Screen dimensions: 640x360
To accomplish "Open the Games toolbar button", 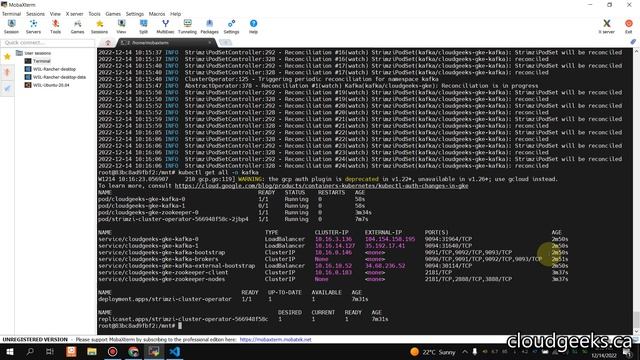I will [x=78, y=27].
